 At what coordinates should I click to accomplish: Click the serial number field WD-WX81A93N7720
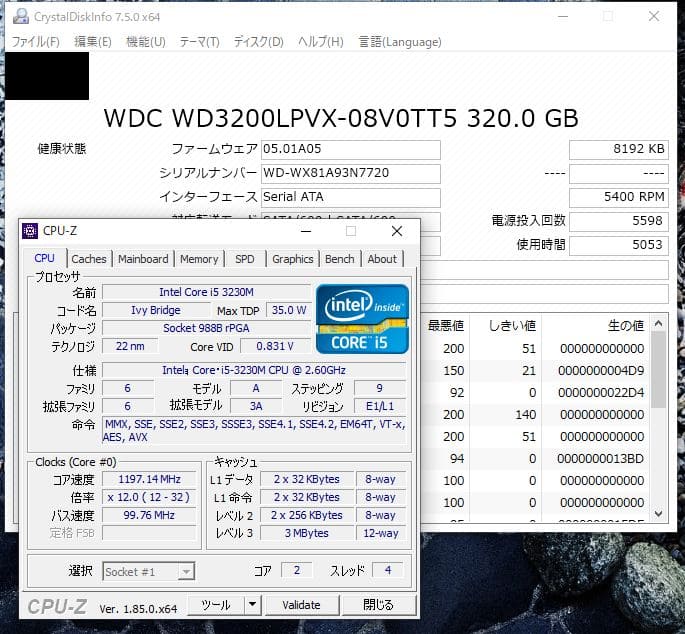[x=351, y=173]
